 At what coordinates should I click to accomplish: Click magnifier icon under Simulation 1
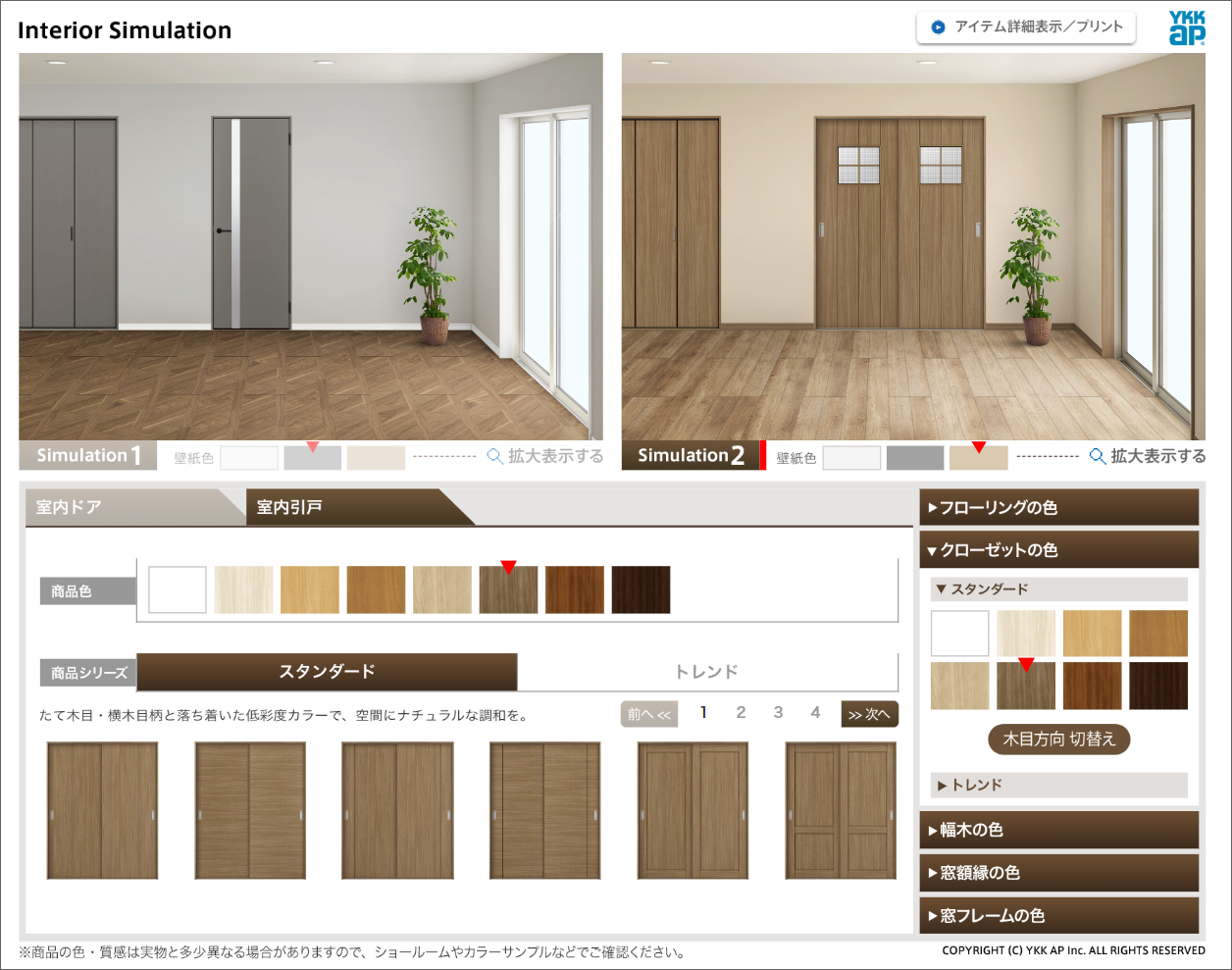(x=495, y=456)
